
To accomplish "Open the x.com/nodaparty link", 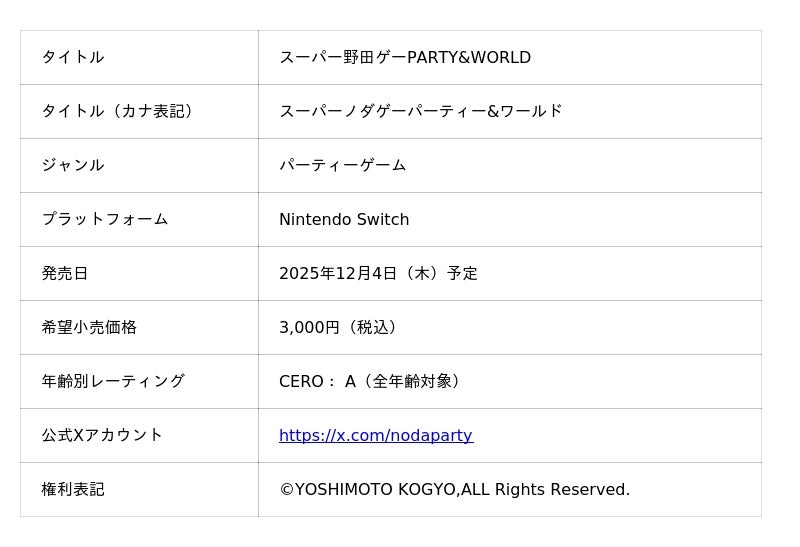I will tap(376, 436).
